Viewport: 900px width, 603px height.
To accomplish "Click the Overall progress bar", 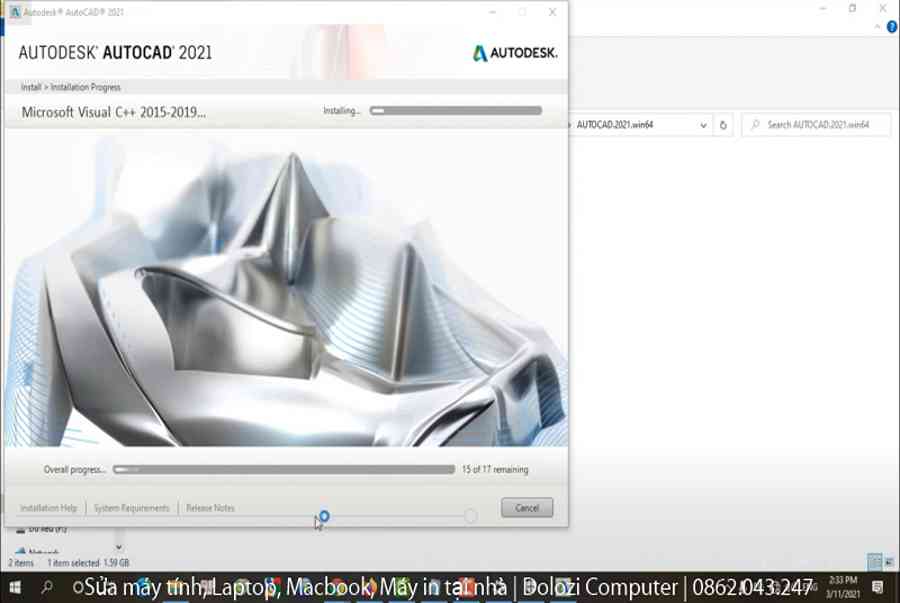I will 284,469.
